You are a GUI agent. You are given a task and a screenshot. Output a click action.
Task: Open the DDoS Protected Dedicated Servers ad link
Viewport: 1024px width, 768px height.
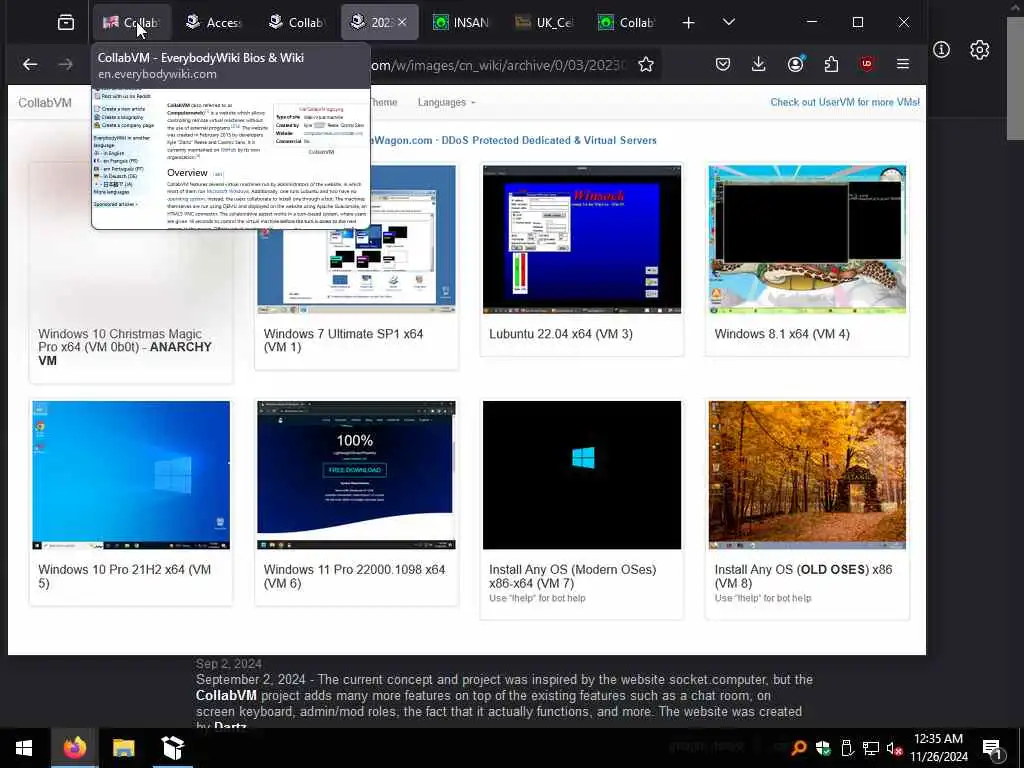click(515, 140)
